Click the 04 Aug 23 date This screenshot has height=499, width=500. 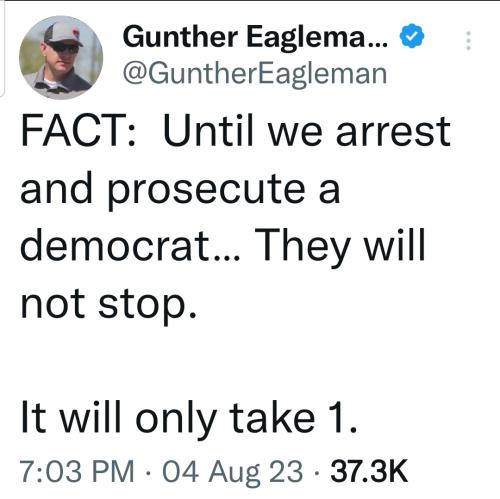click(x=233, y=471)
